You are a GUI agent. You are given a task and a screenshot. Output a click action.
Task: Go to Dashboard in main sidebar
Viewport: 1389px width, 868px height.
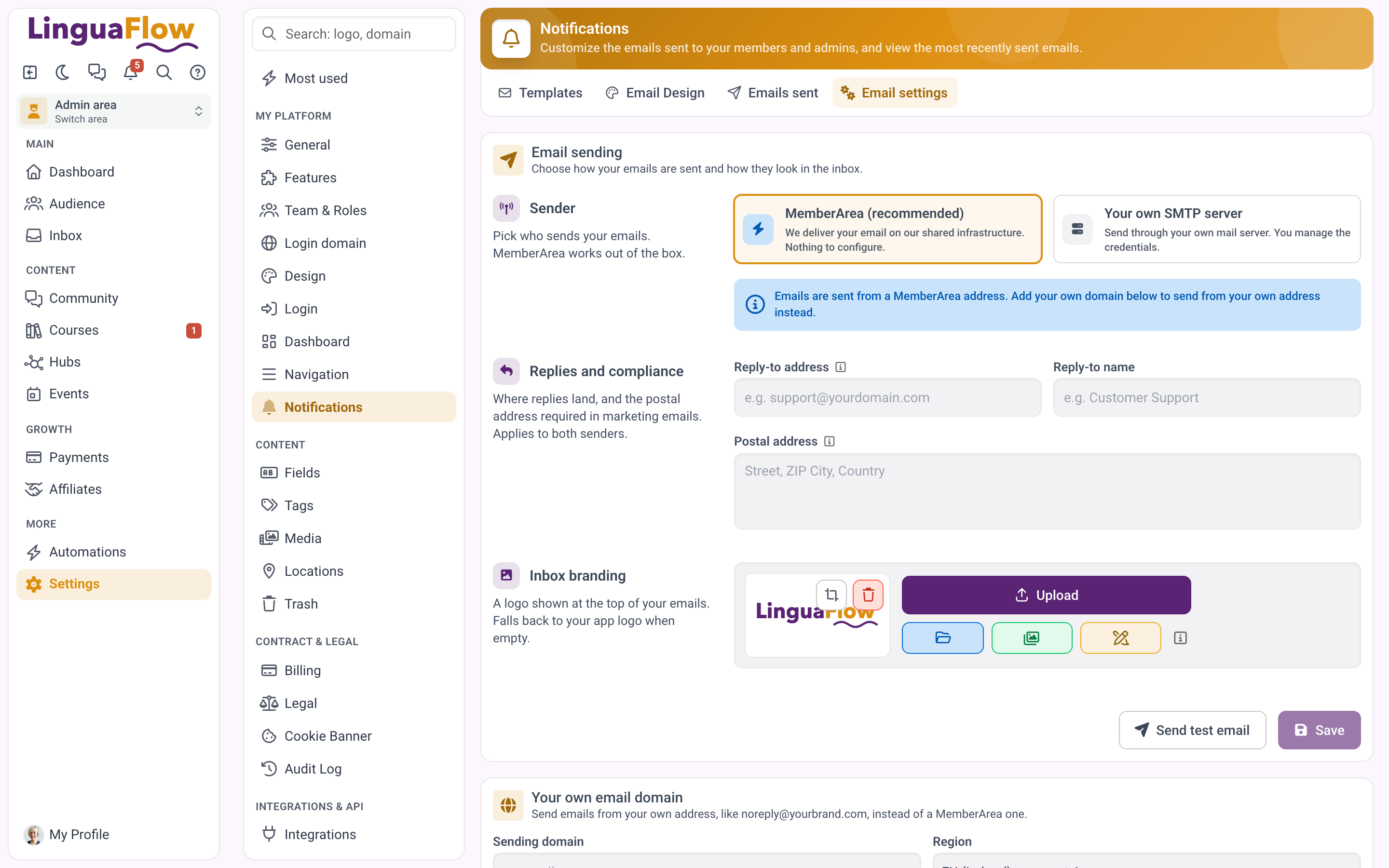click(x=114, y=172)
